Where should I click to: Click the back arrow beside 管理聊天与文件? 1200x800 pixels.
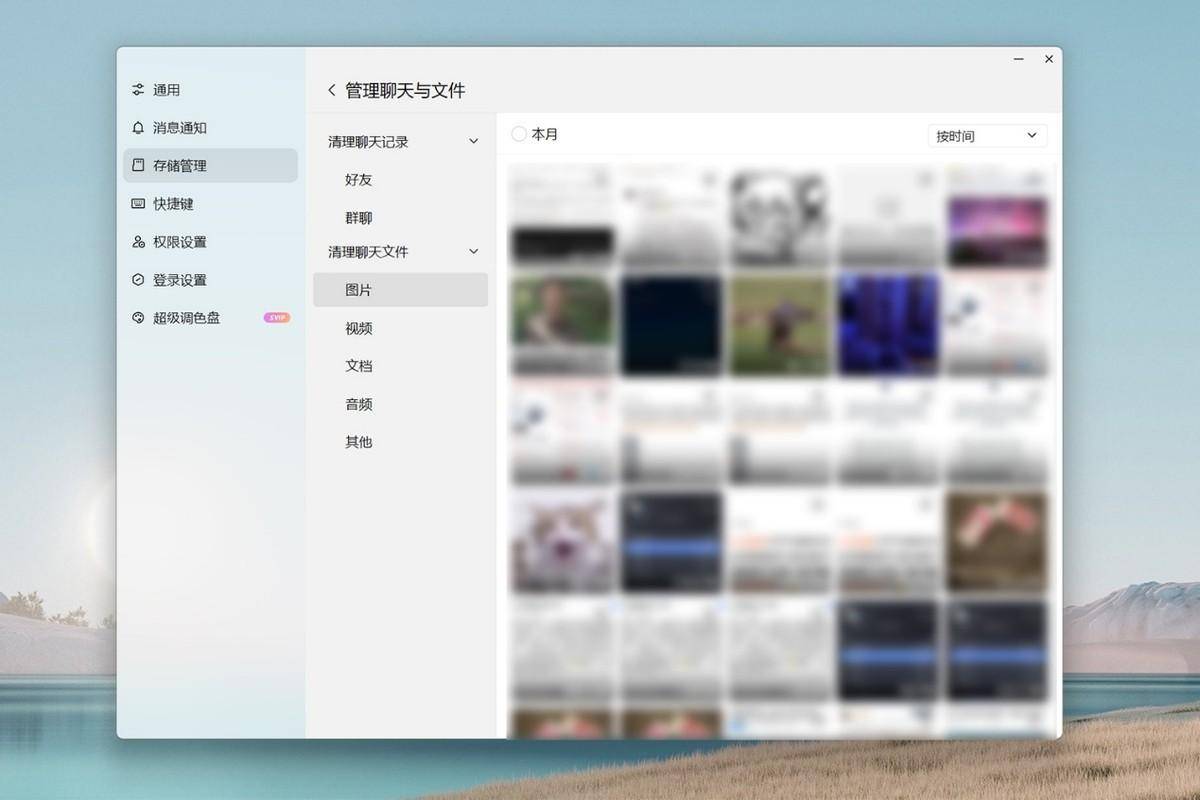[331, 89]
